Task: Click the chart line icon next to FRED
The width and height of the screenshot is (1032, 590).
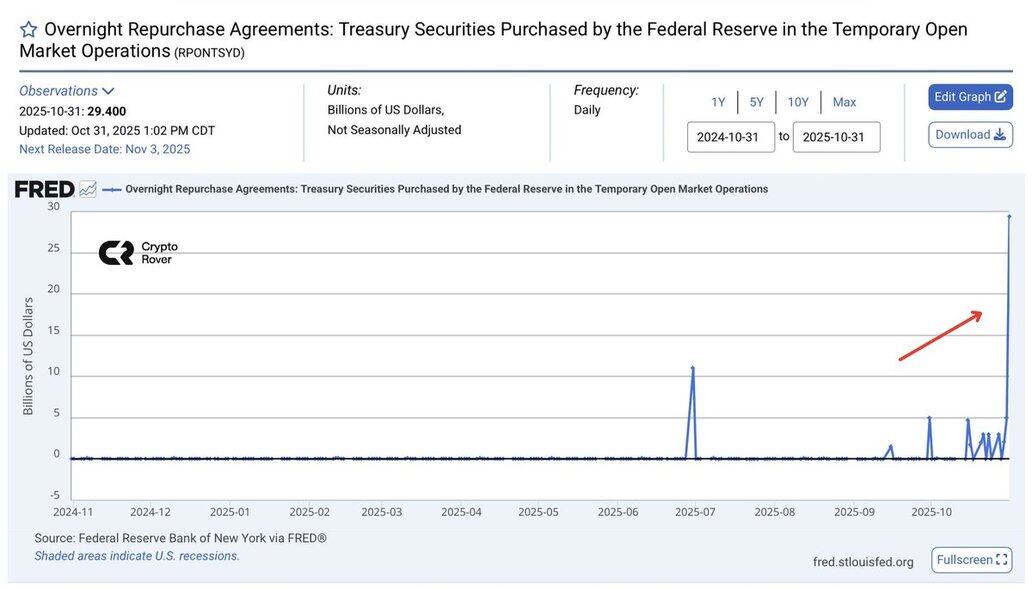Action: click(x=88, y=189)
